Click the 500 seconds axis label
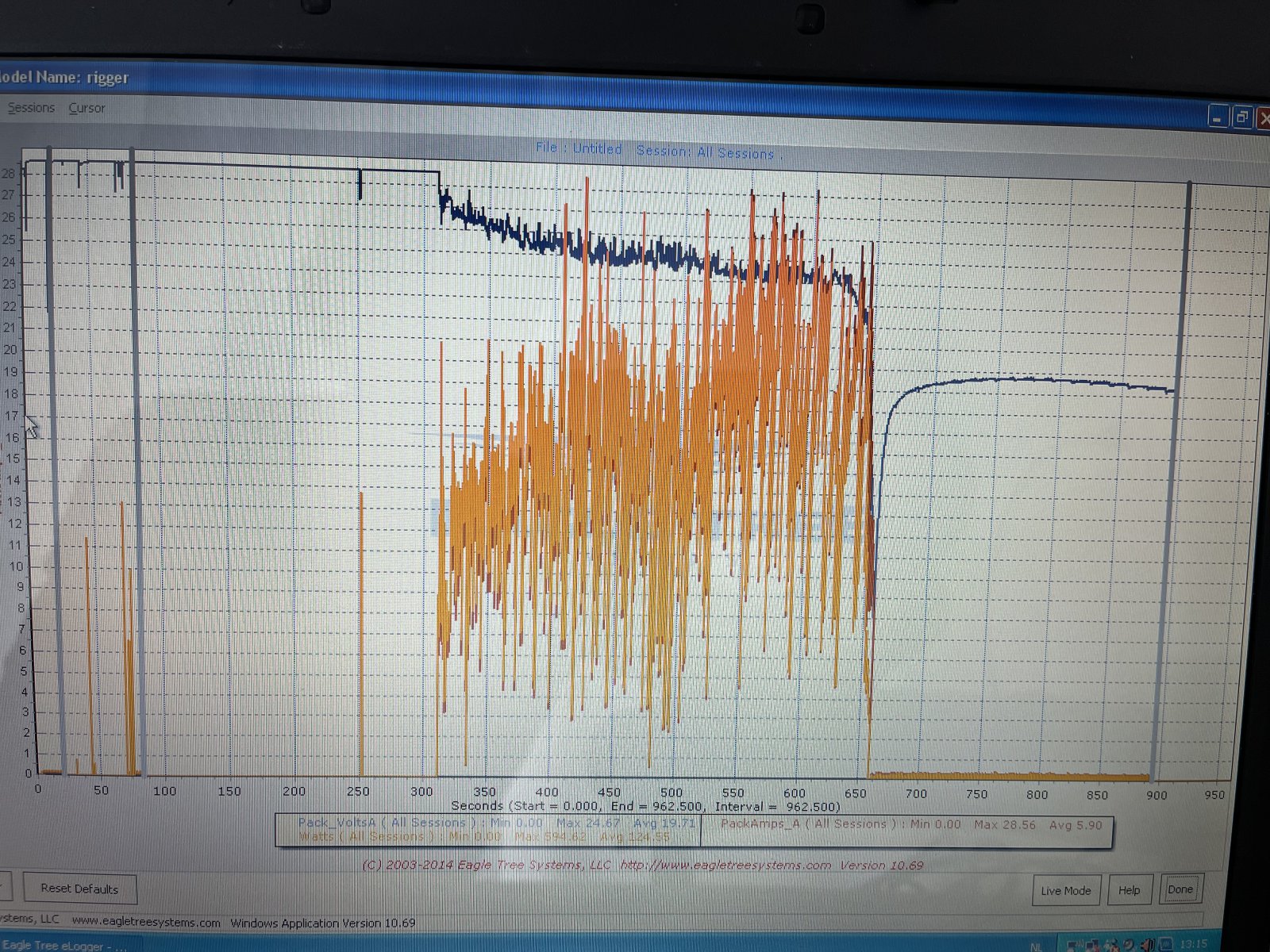The width and height of the screenshot is (1270, 952). [x=672, y=792]
